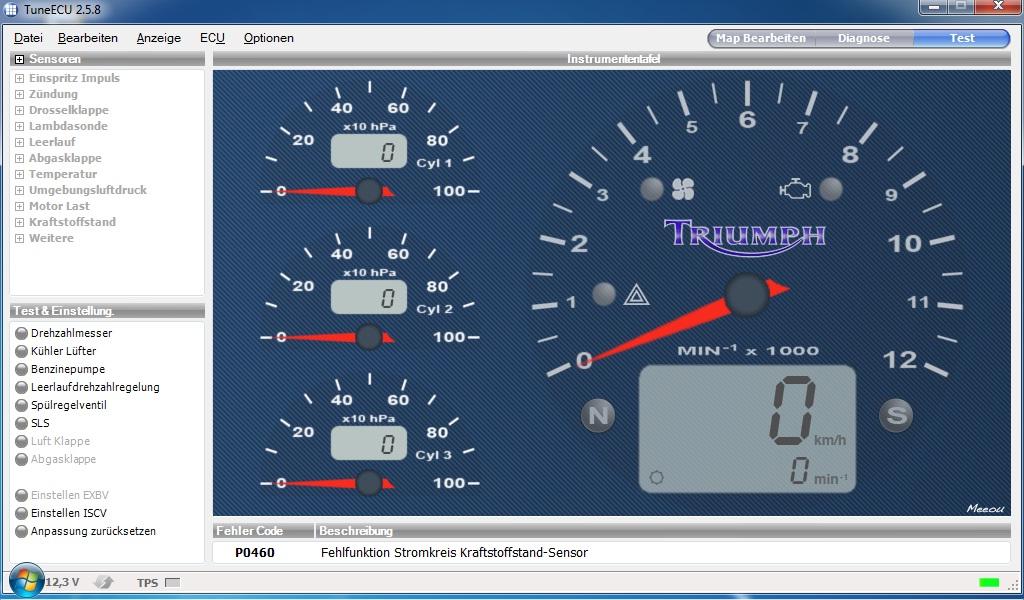Click the TPS indicator box
The height and width of the screenshot is (600, 1024).
coord(172,582)
